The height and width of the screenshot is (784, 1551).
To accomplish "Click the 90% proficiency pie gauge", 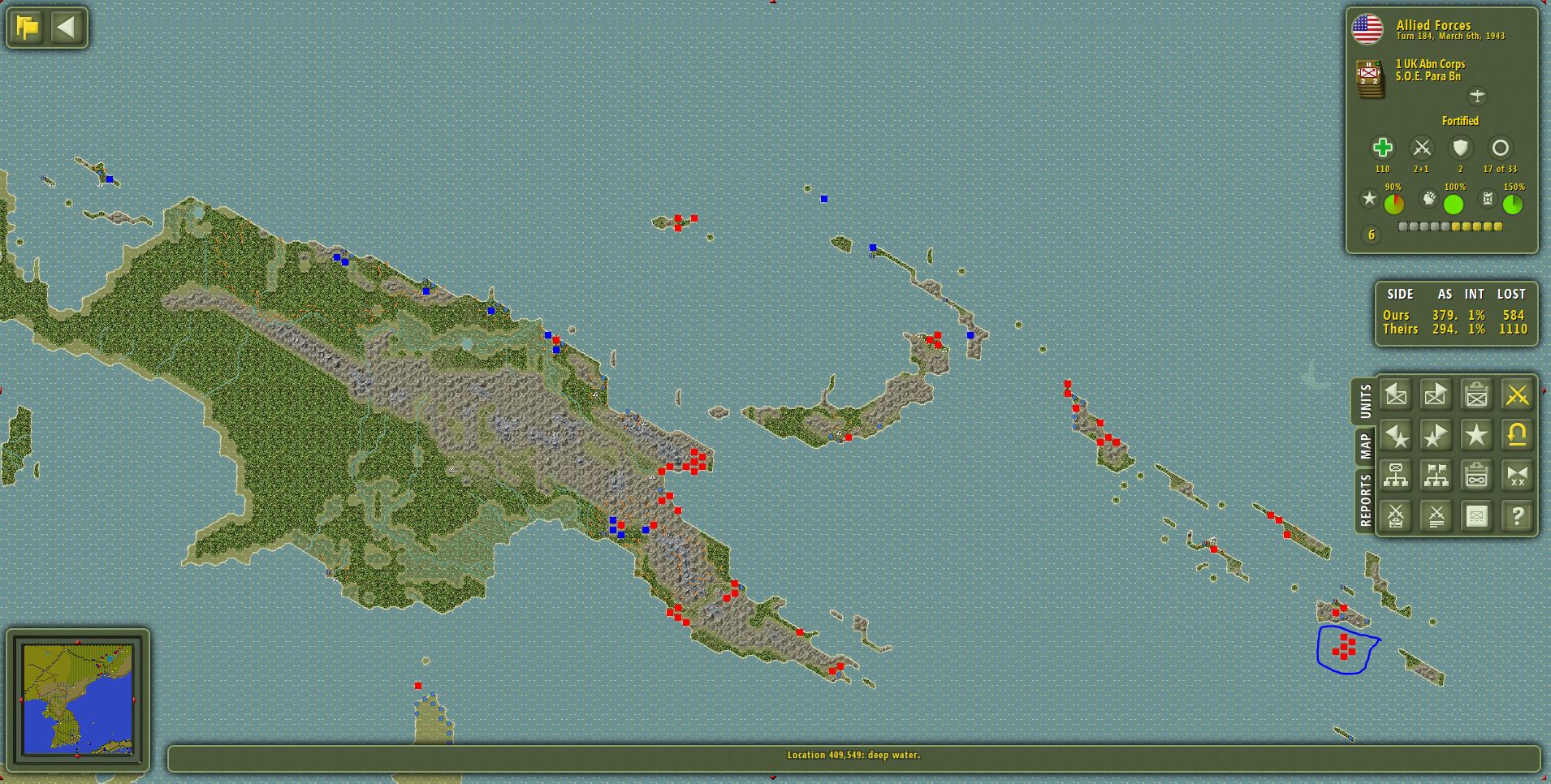I will tap(1393, 204).
